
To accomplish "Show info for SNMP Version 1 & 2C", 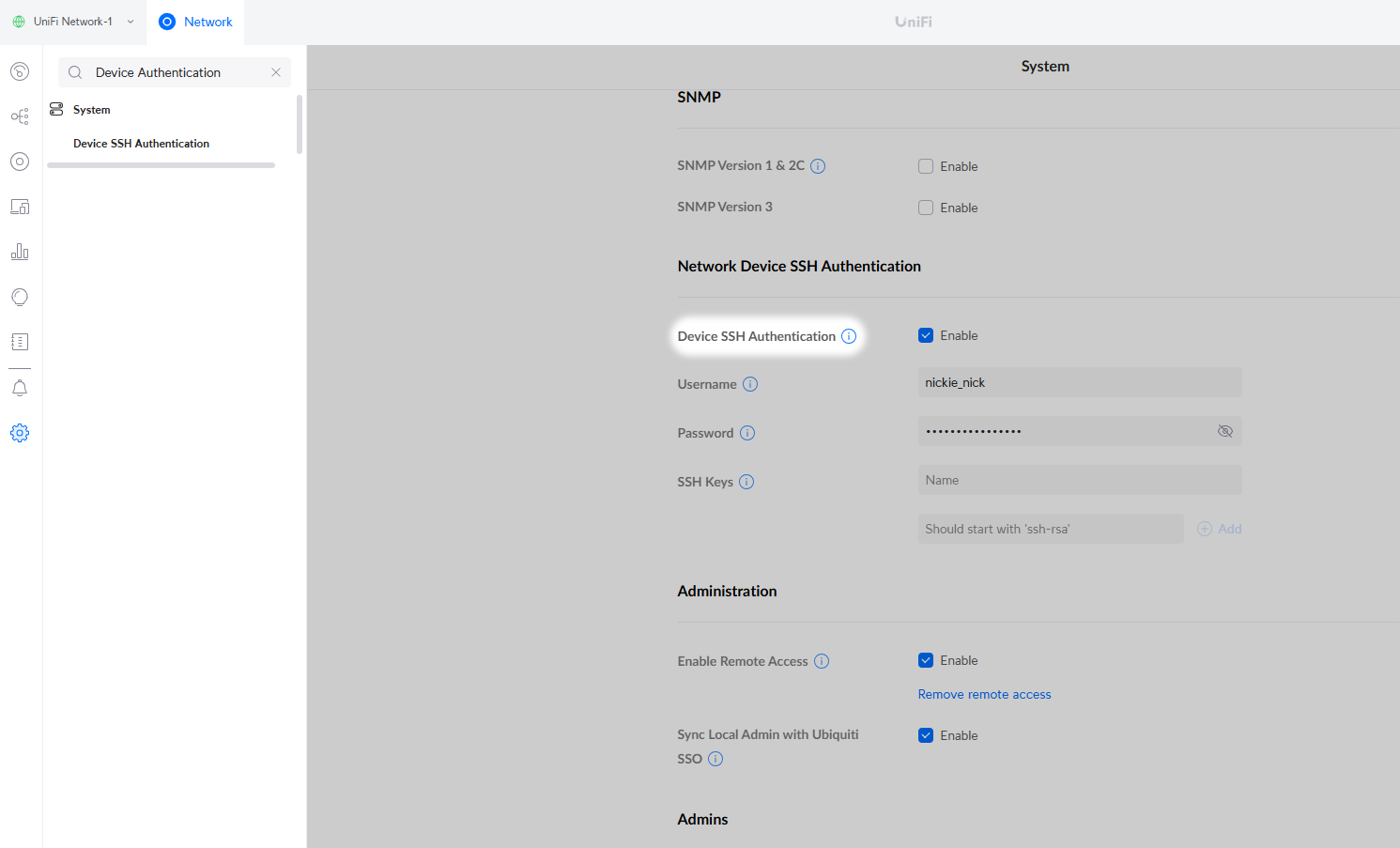I will coord(818,166).
